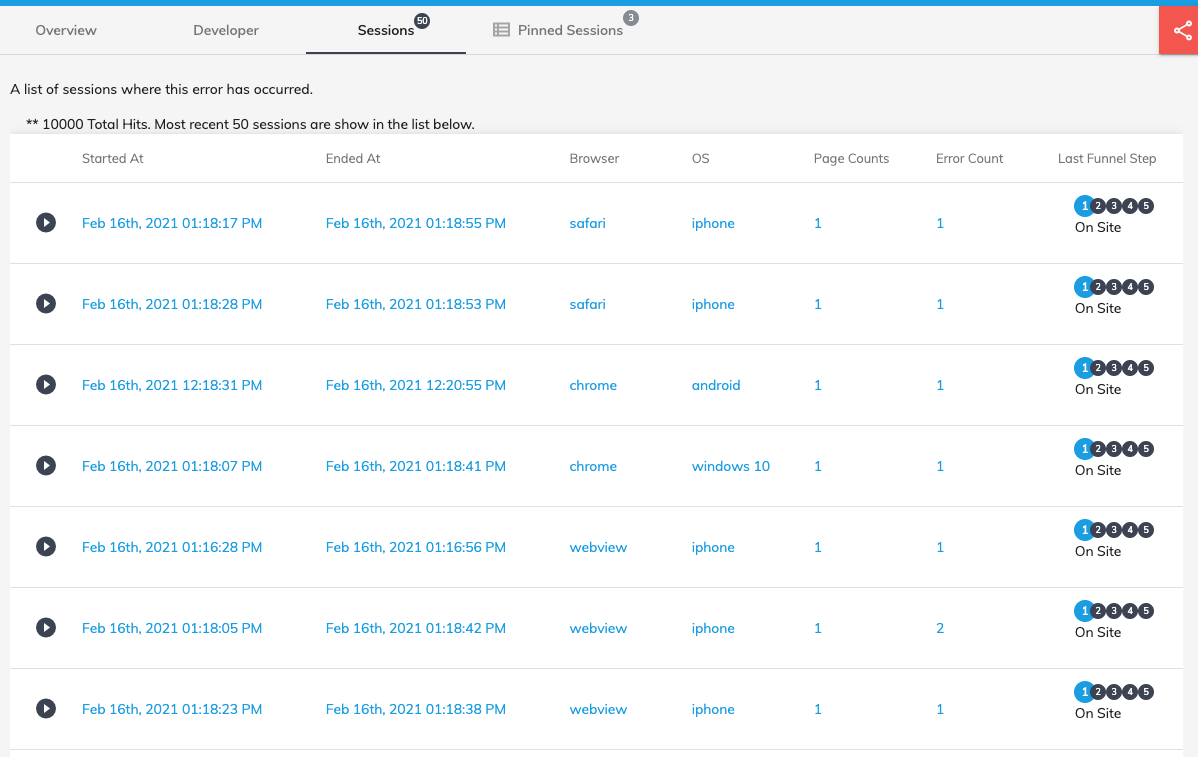1198x757 pixels.
Task: Click error count 2 in webview row
Action: click(940, 628)
